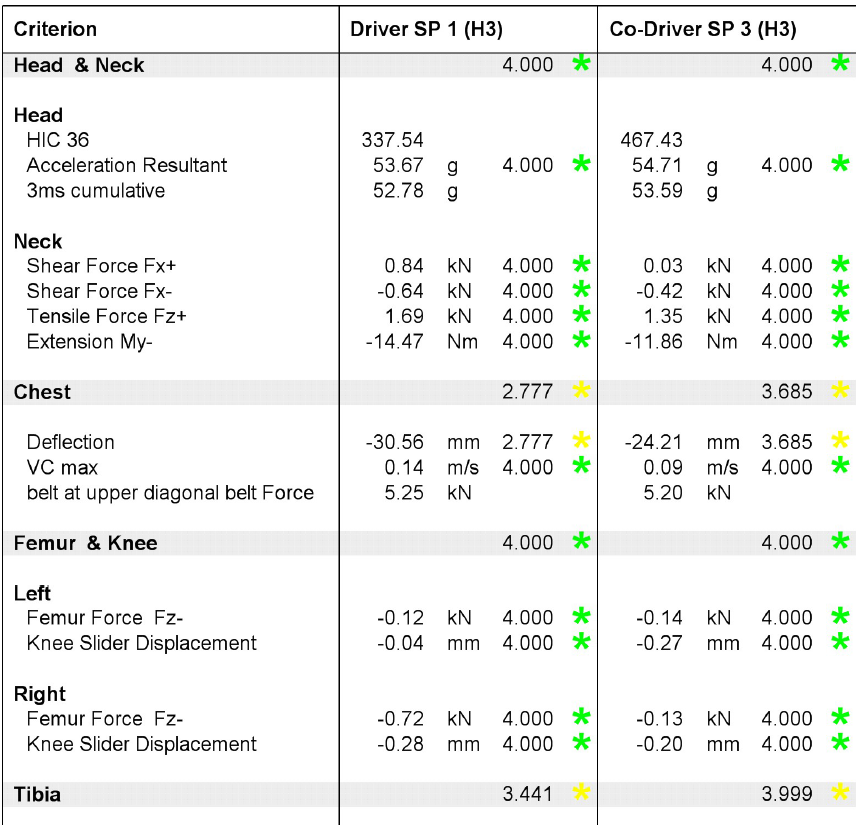Click the green star in Driver Acceleration Resultant row

(581, 164)
